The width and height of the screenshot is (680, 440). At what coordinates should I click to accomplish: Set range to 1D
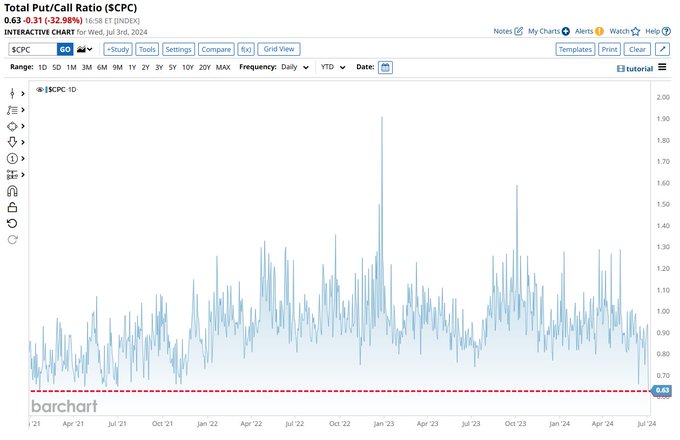tap(42, 68)
